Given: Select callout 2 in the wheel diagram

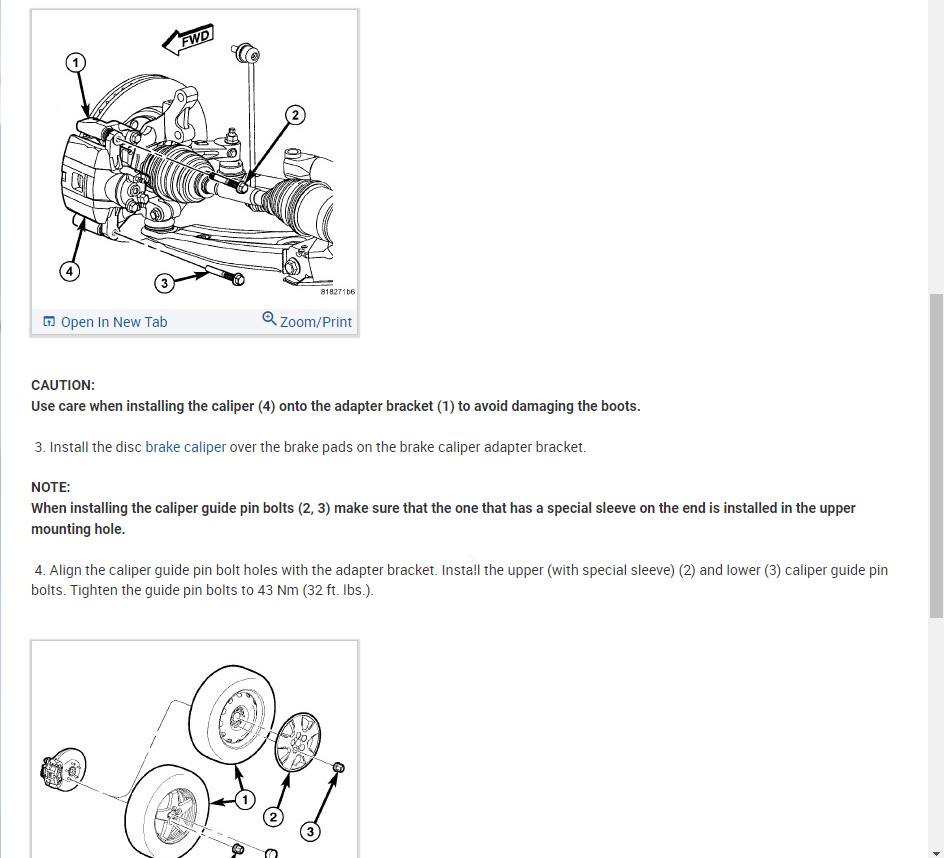Looking at the screenshot, I should (273, 816).
